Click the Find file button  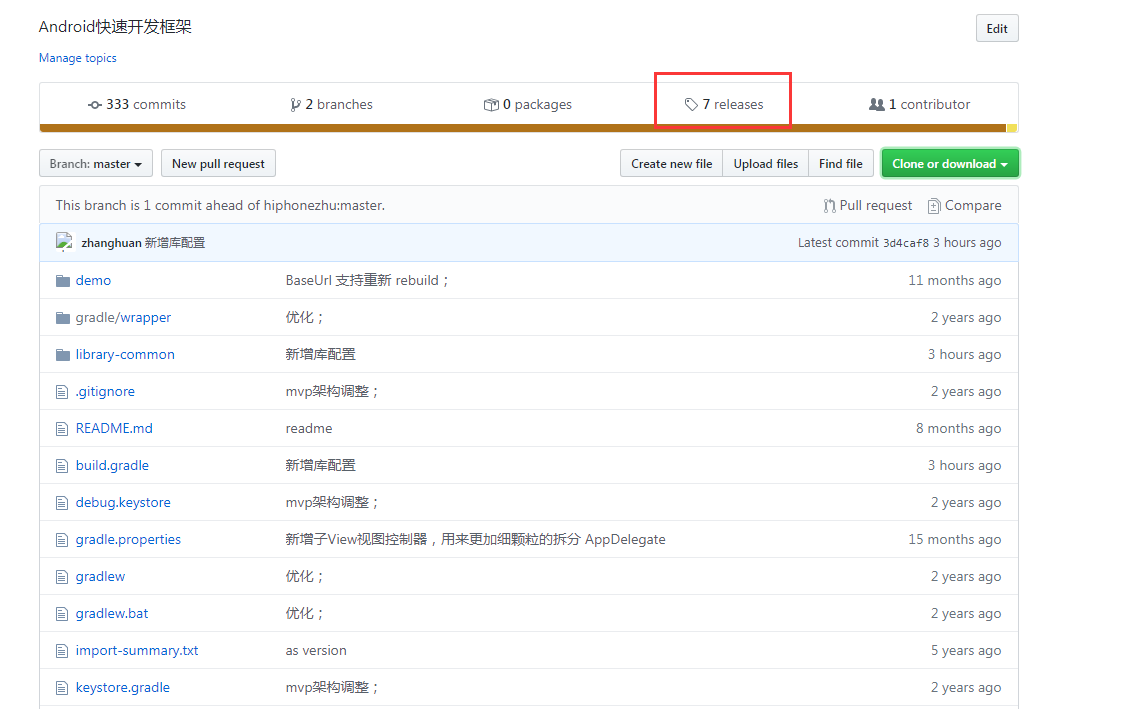coord(840,164)
